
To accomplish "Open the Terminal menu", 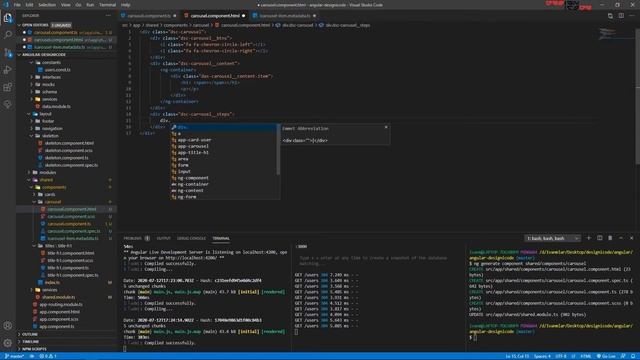I will point(107,5).
